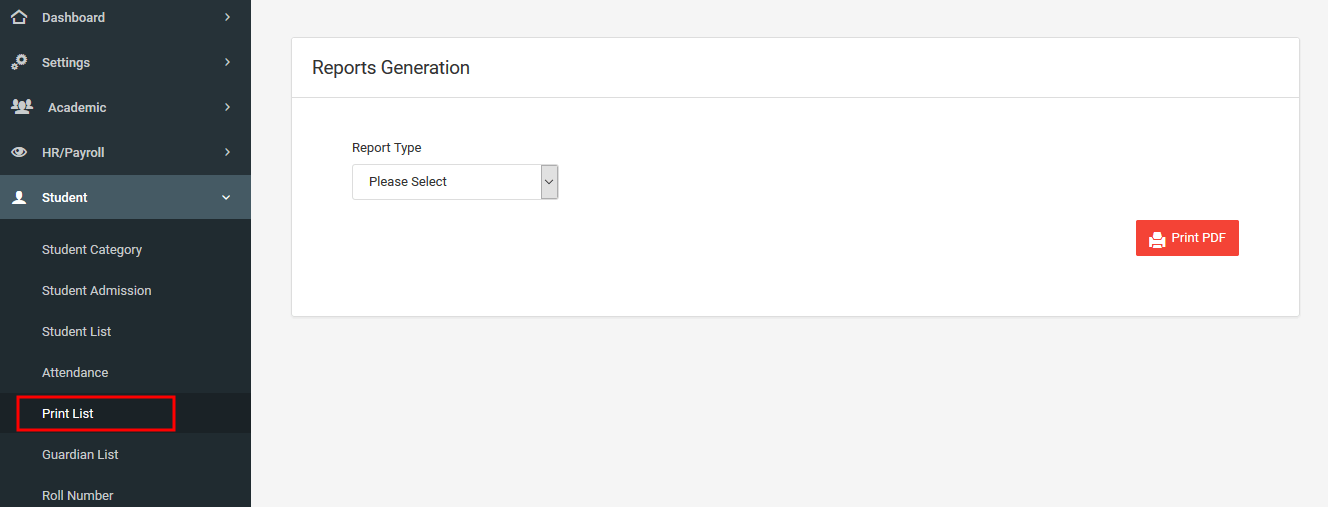Expand the Settings menu chevron

pyautogui.click(x=227, y=62)
